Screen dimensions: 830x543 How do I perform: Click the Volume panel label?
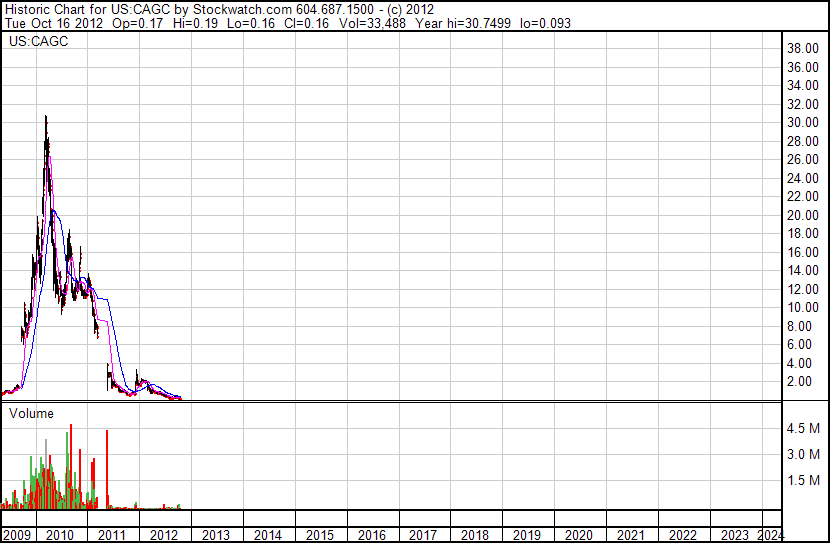point(32,413)
